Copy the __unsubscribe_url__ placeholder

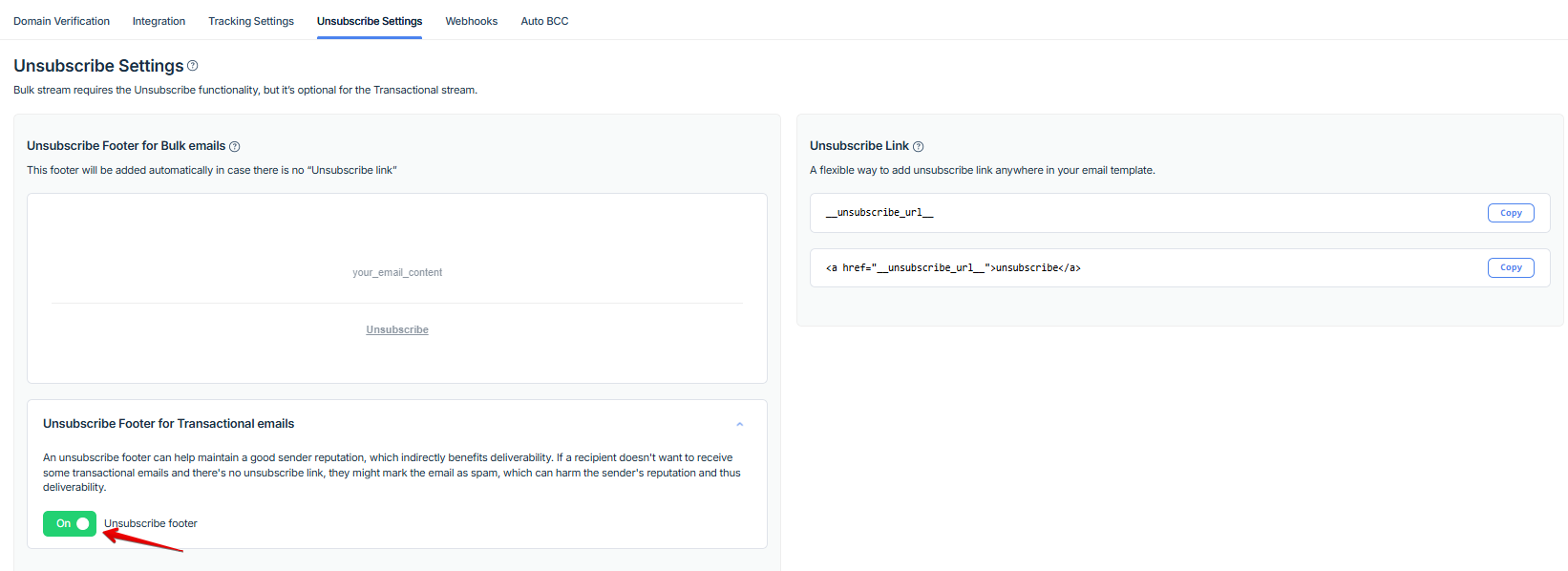click(x=1511, y=213)
